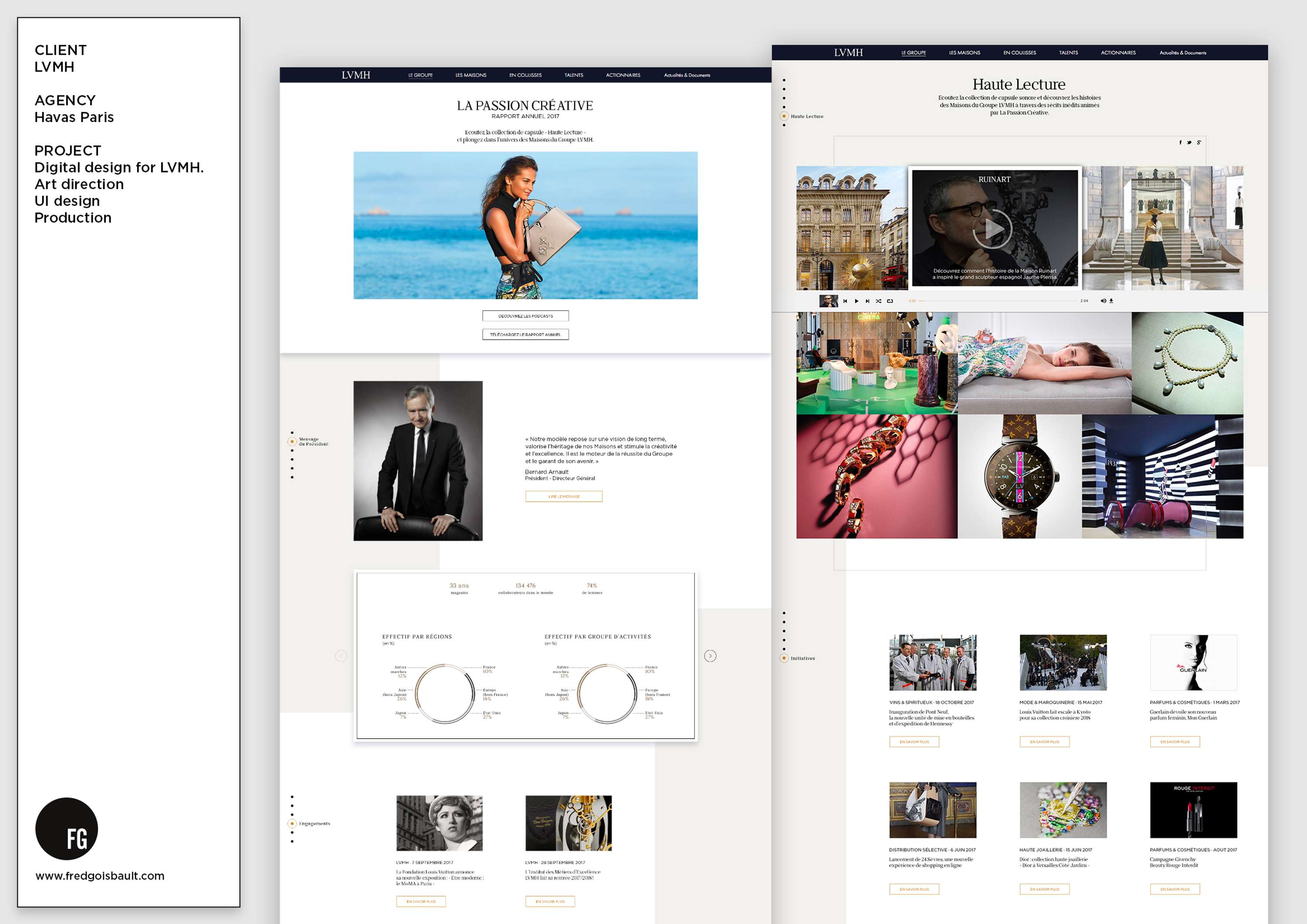Click EN SAVOIR PLUS under Haute Joaillerie
Viewport: 1307px width, 924px height.
(x=1045, y=889)
